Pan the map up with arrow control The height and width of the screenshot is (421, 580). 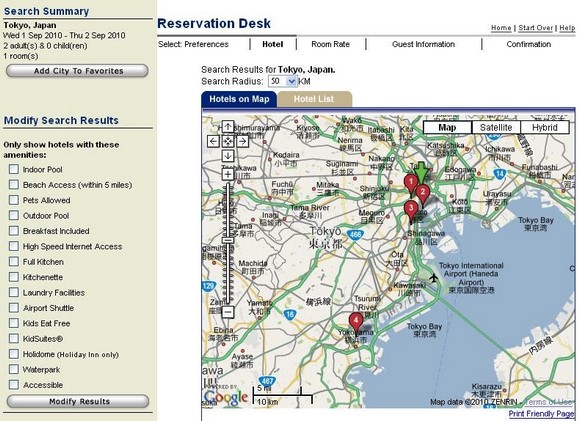(x=228, y=127)
